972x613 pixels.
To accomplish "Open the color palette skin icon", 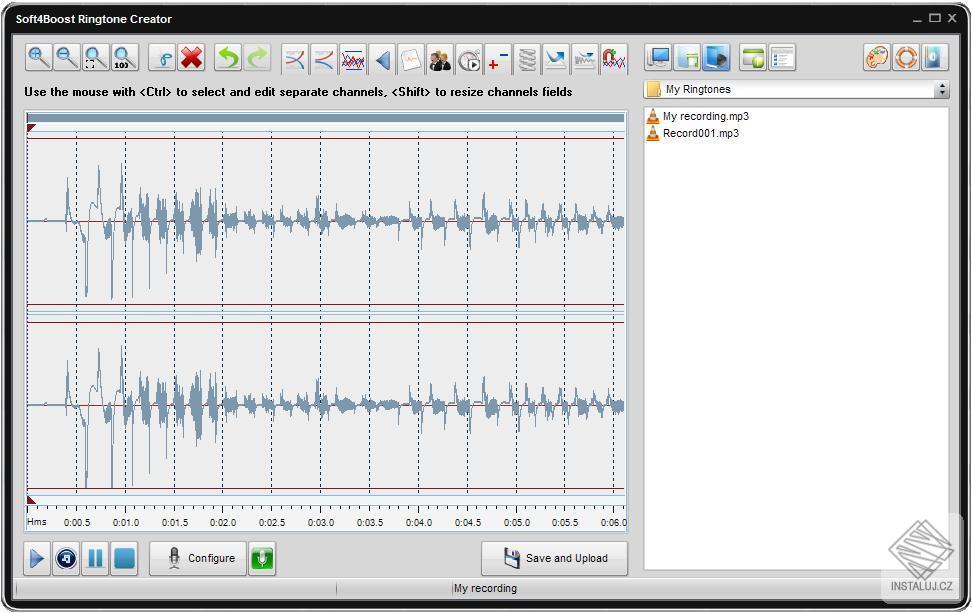I will point(877,58).
